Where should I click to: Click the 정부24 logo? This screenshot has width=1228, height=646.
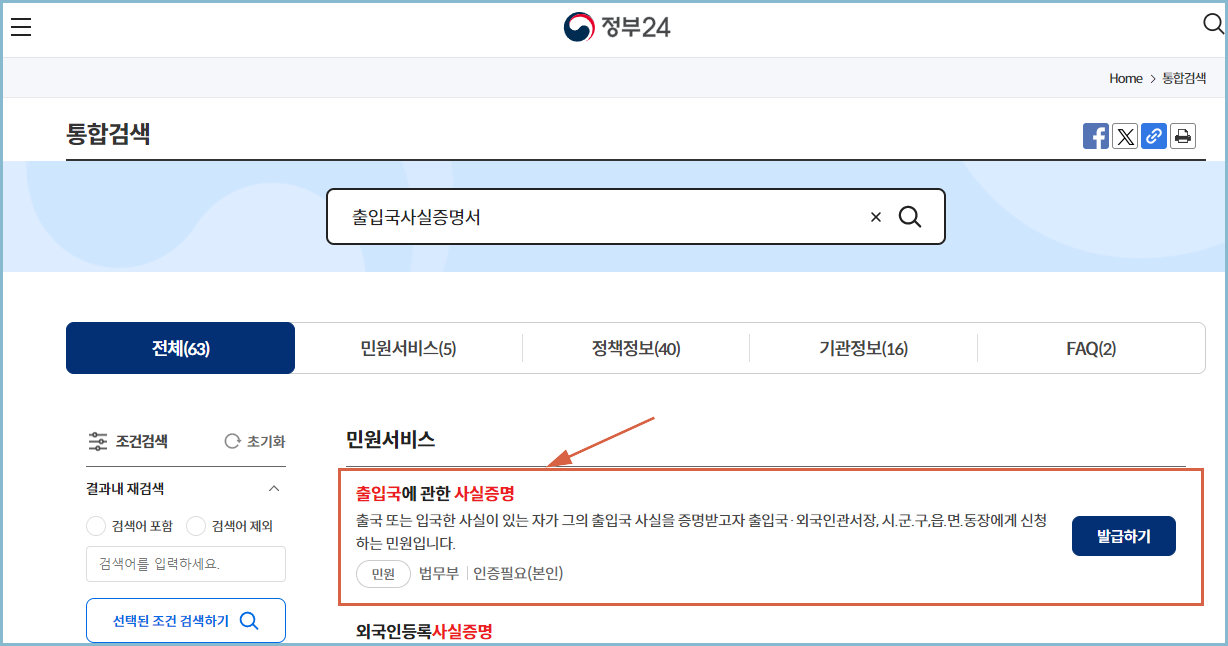617,27
